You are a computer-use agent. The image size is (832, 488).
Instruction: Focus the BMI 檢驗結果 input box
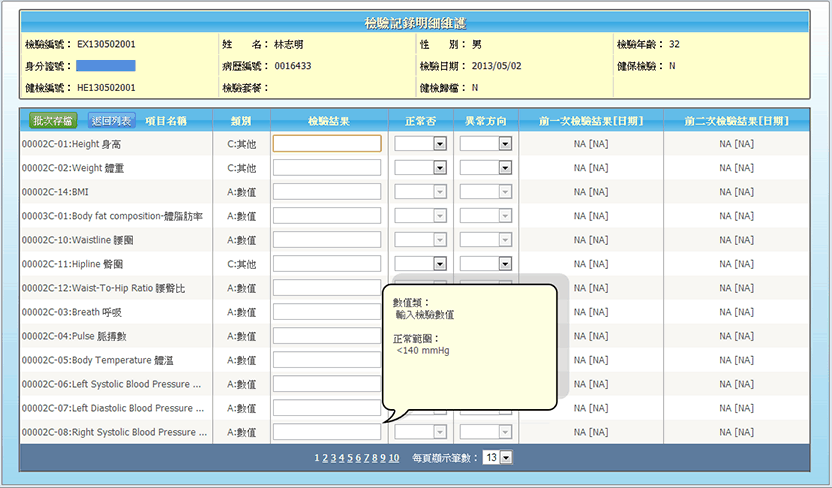pyautogui.click(x=327, y=191)
